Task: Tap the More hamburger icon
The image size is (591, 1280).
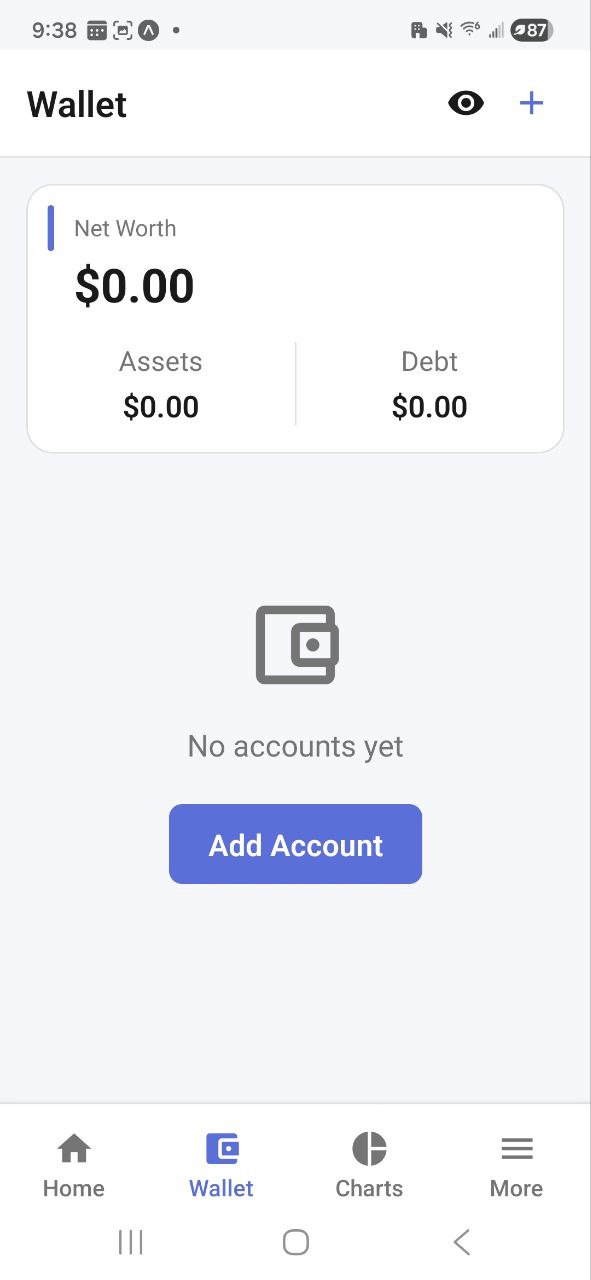Action: click(x=516, y=1148)
